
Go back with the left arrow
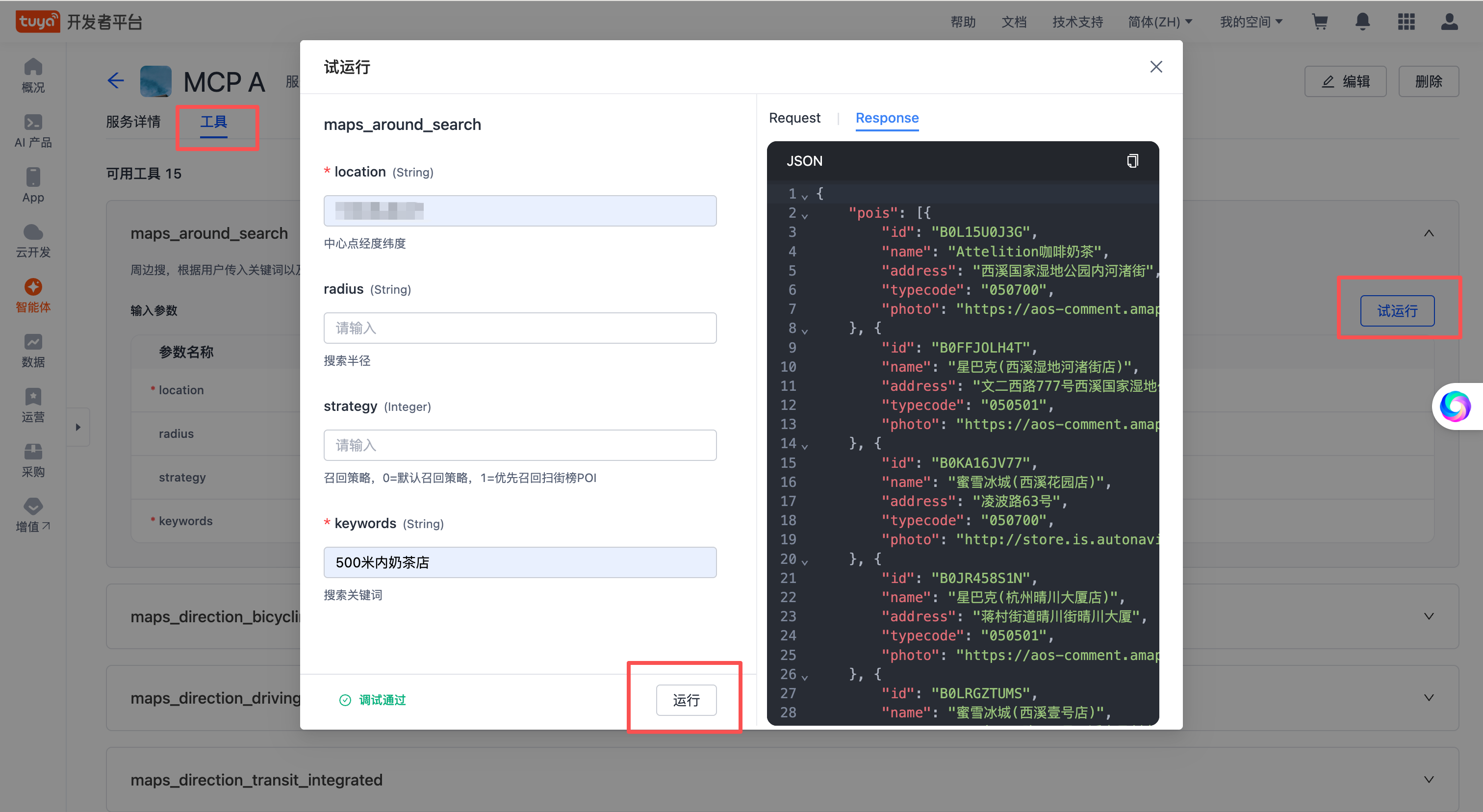[x=116, y=80]
